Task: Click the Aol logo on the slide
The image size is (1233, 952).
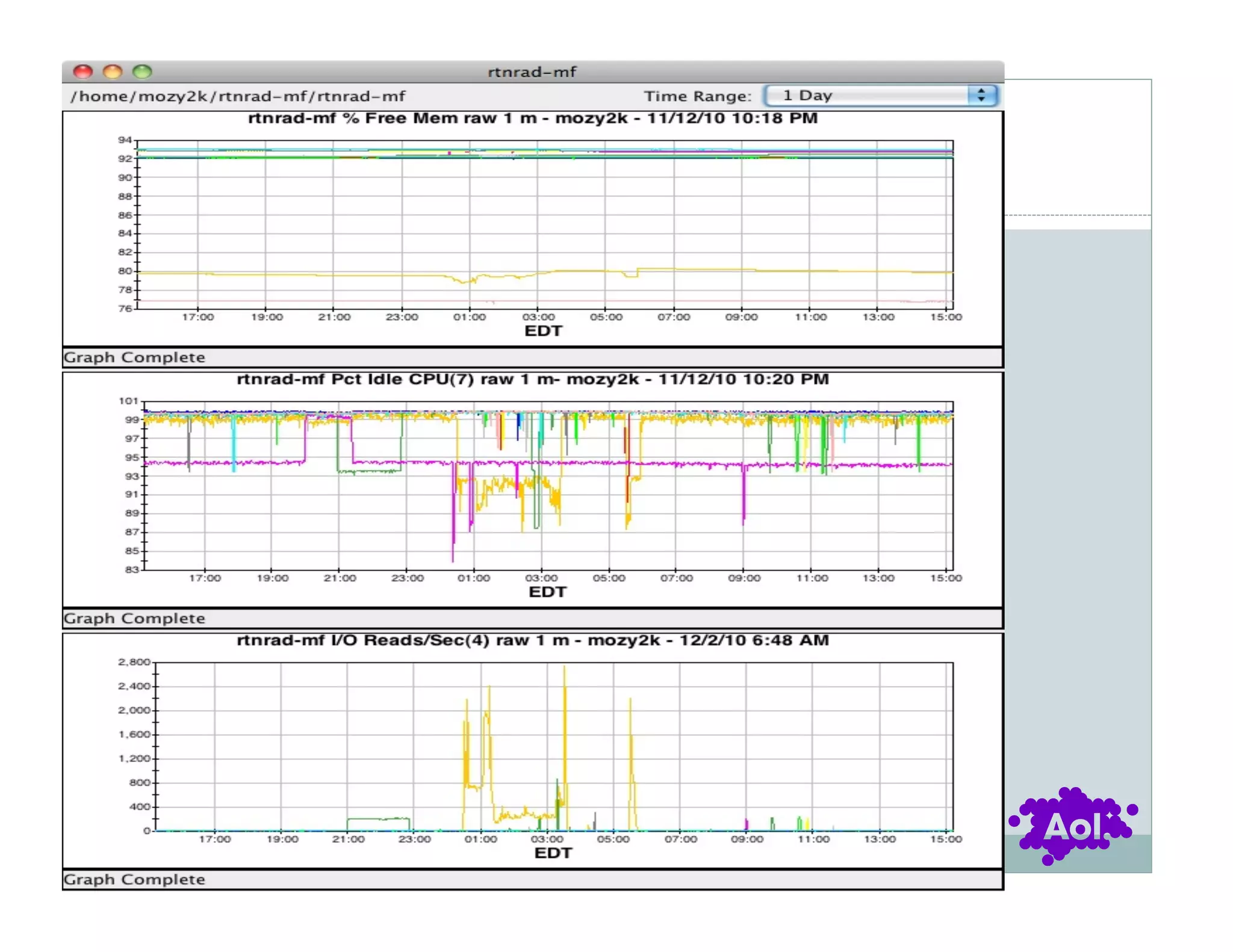Action: coord(1073,826)
